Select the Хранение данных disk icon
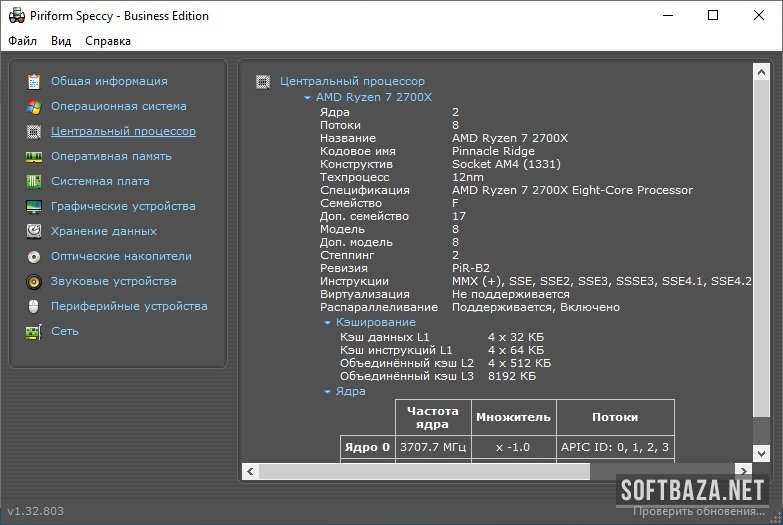783x525 pixels. [34, 231]
